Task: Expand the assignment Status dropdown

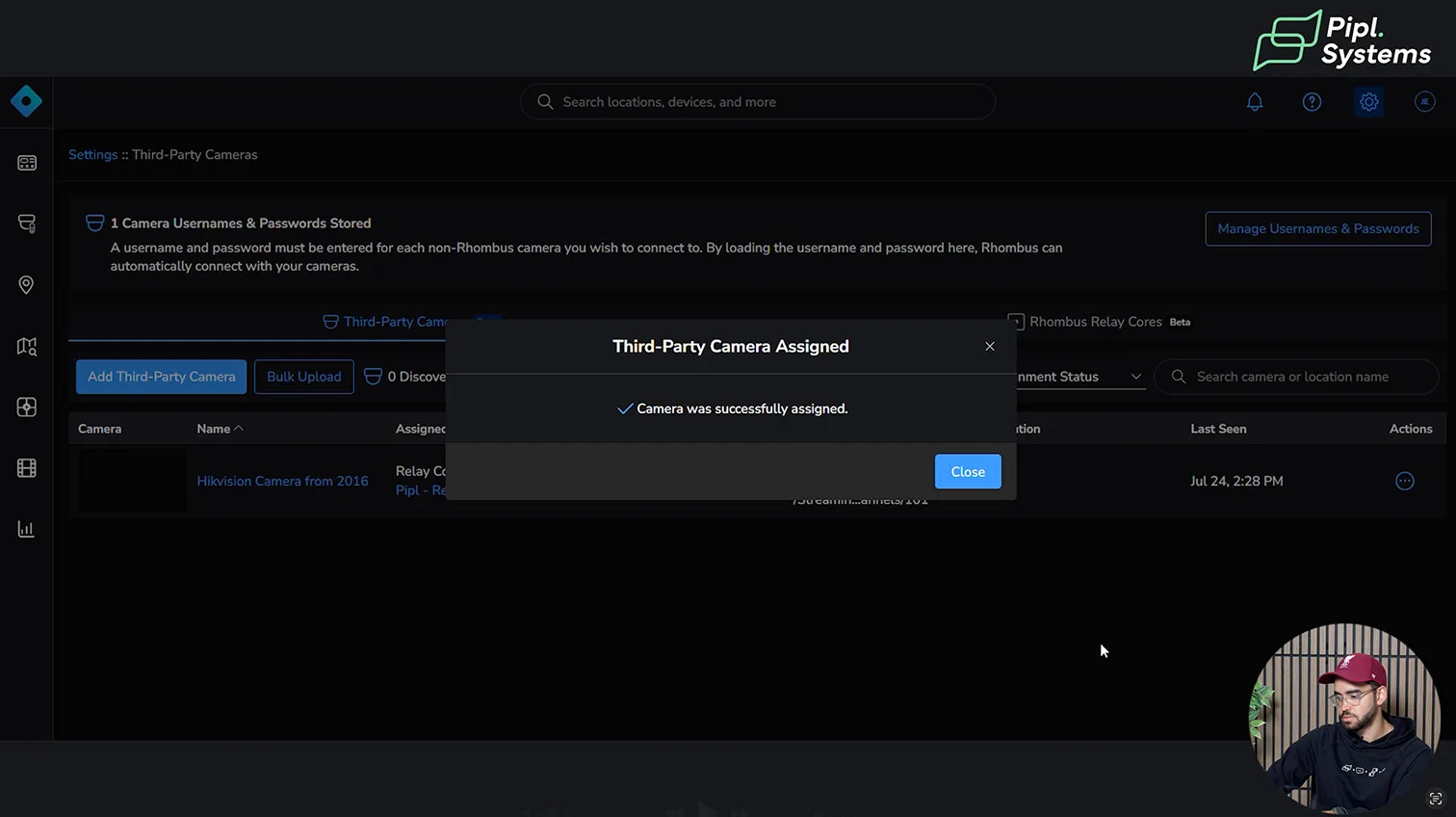Action: click(1079, 377)
